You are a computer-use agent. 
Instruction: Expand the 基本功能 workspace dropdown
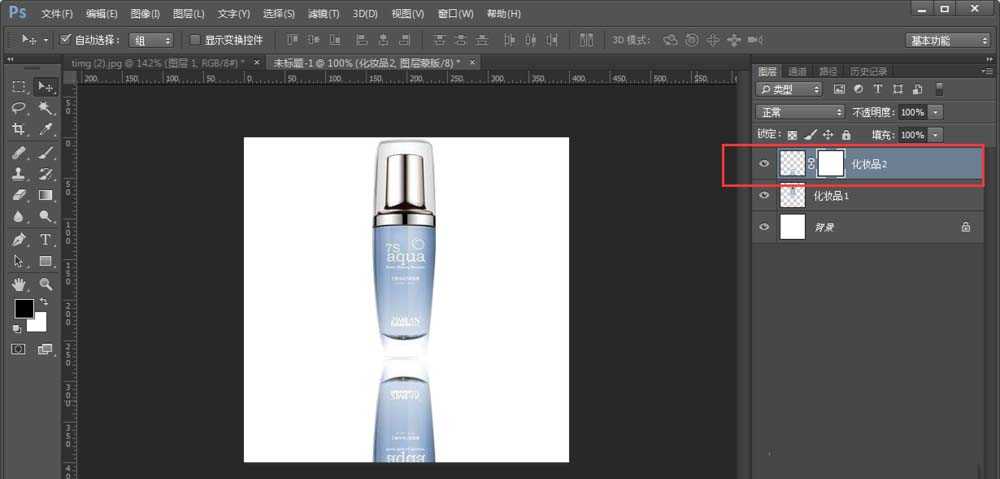click(x=947, y=40)
